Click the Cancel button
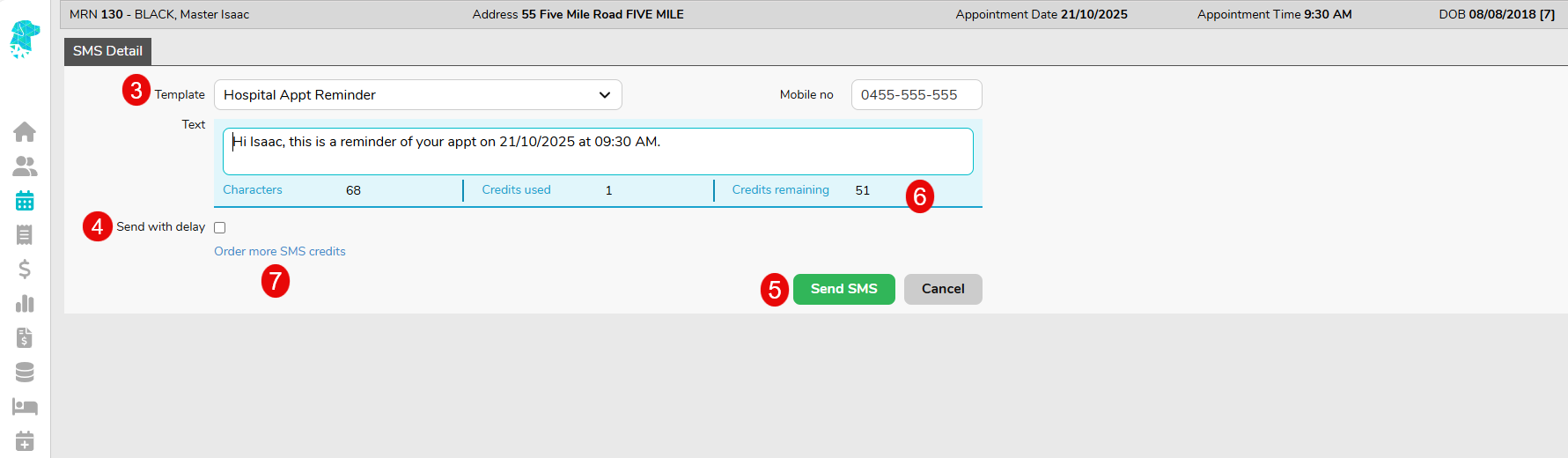The image size is (1568, 458). click(x=942, y=289)
